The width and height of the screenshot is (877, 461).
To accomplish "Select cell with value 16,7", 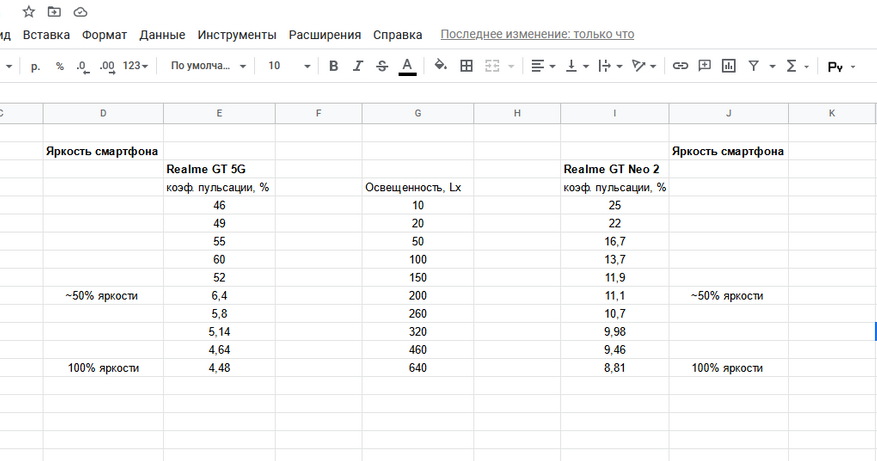I will [x=615, y=241].
